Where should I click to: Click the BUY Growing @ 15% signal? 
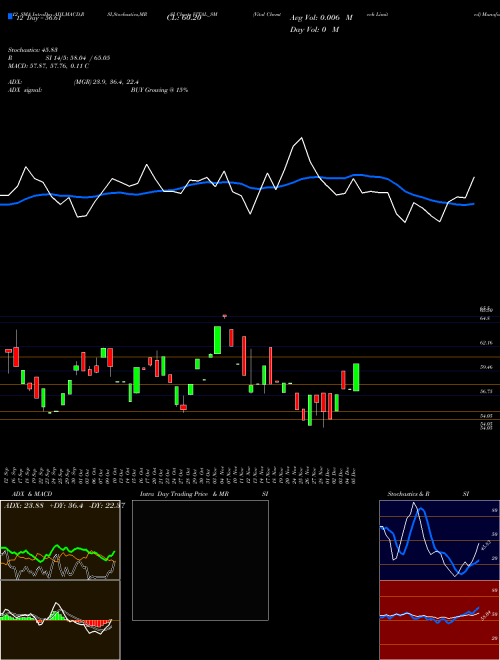click(x=159, y=90)
